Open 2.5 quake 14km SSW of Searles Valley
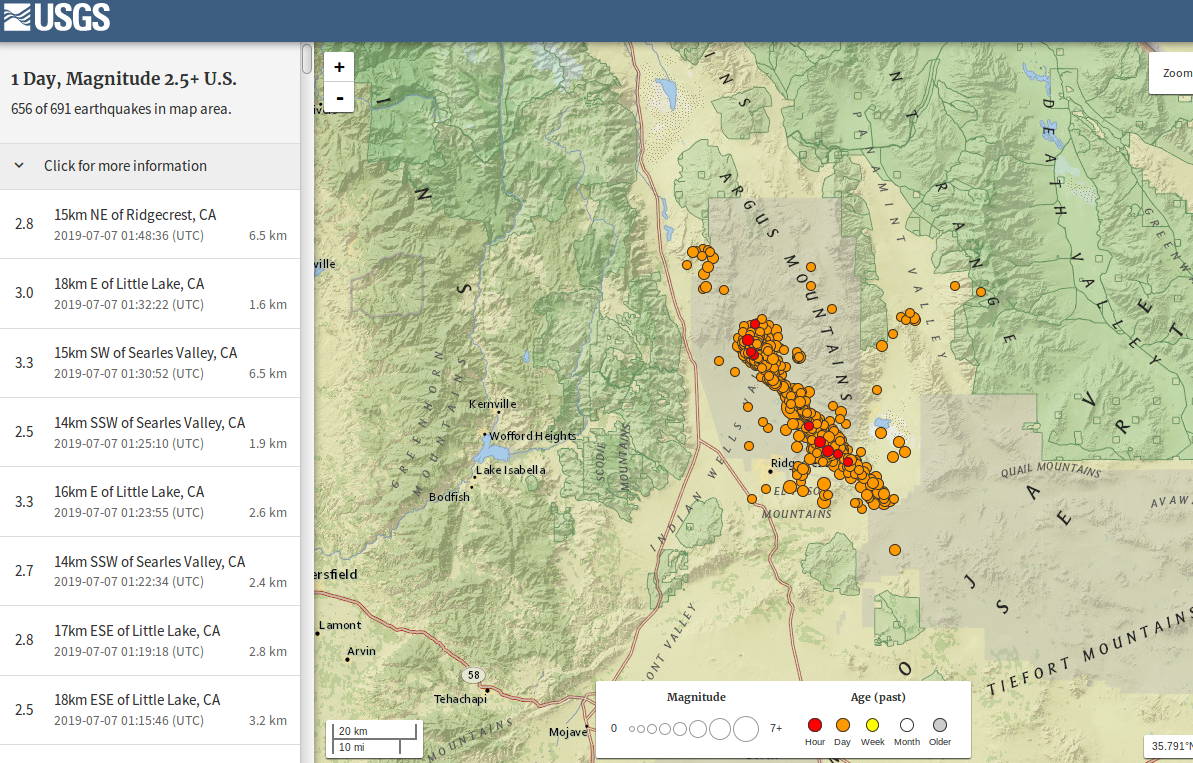Viewport: 1193px width, 763px height. click(150, 432)
